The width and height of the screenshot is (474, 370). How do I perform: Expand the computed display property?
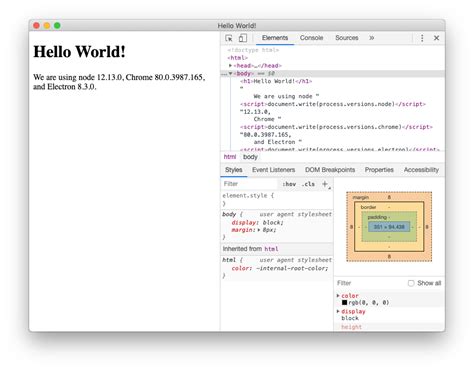click(338, 311)
